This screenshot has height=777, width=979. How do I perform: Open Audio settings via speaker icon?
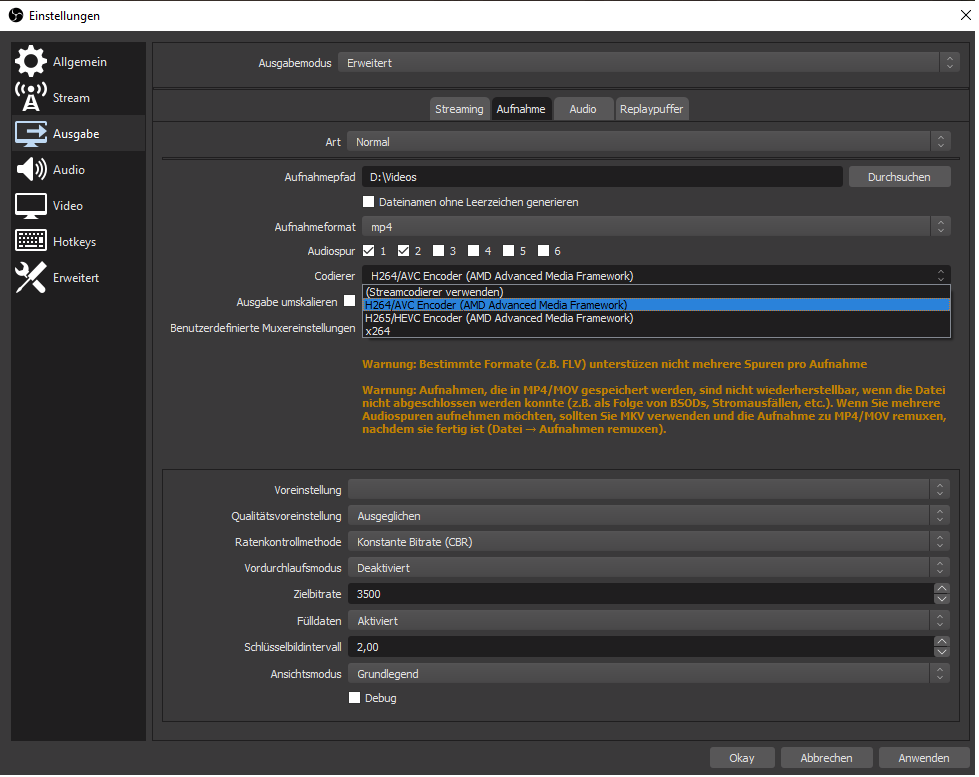(31, 169)
